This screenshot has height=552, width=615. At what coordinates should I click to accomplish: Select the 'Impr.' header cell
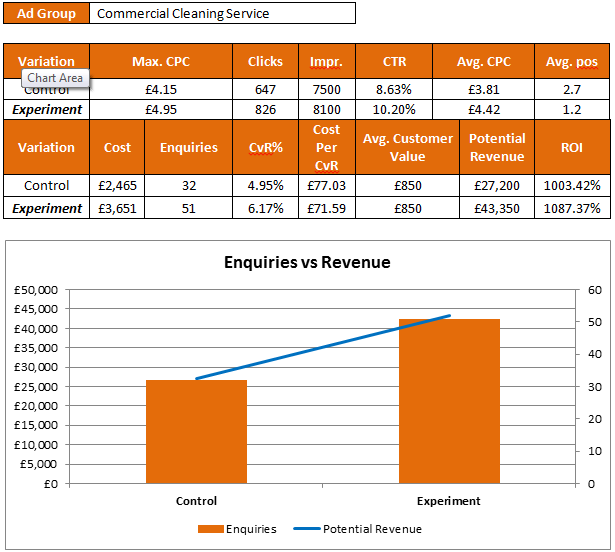pyautogui.click(x=326, y=62)
